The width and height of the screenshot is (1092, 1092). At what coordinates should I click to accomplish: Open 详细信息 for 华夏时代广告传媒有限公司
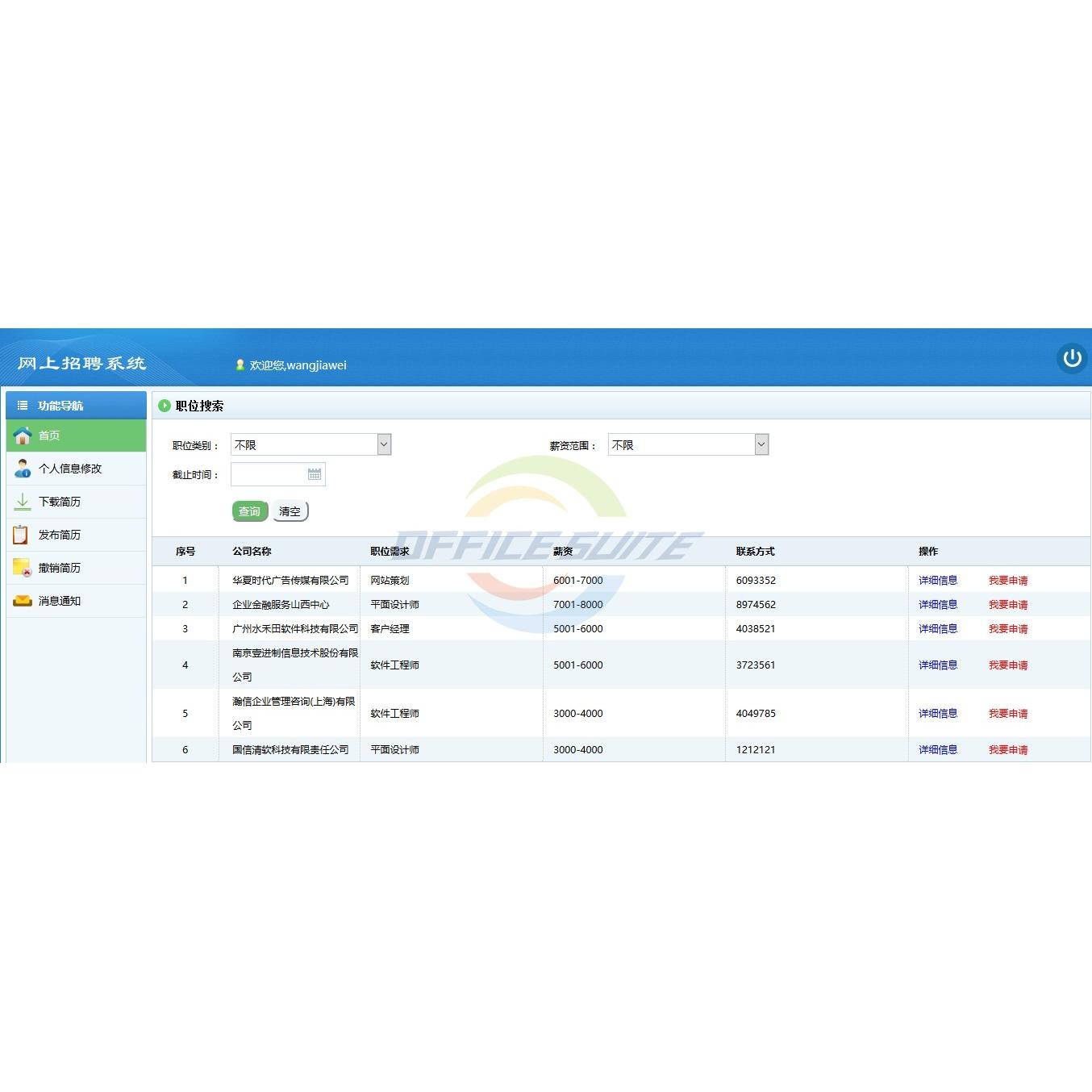(x=938, y=581)
